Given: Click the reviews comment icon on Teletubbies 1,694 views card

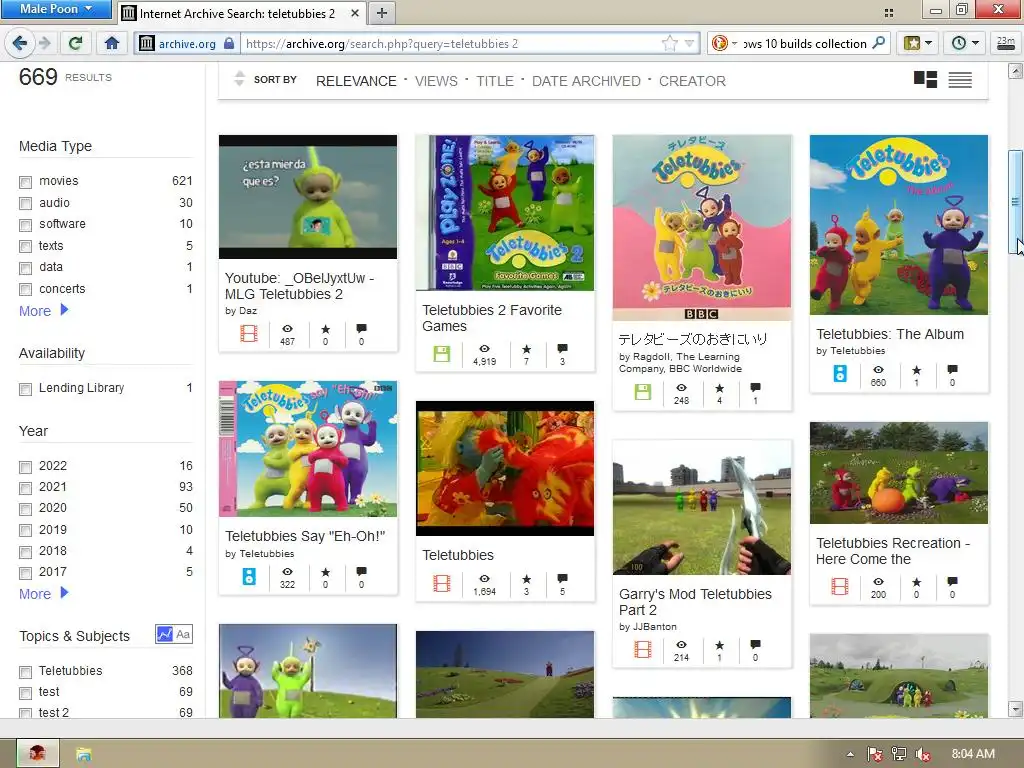Looking at the screenshot, I should pos(562,579).
